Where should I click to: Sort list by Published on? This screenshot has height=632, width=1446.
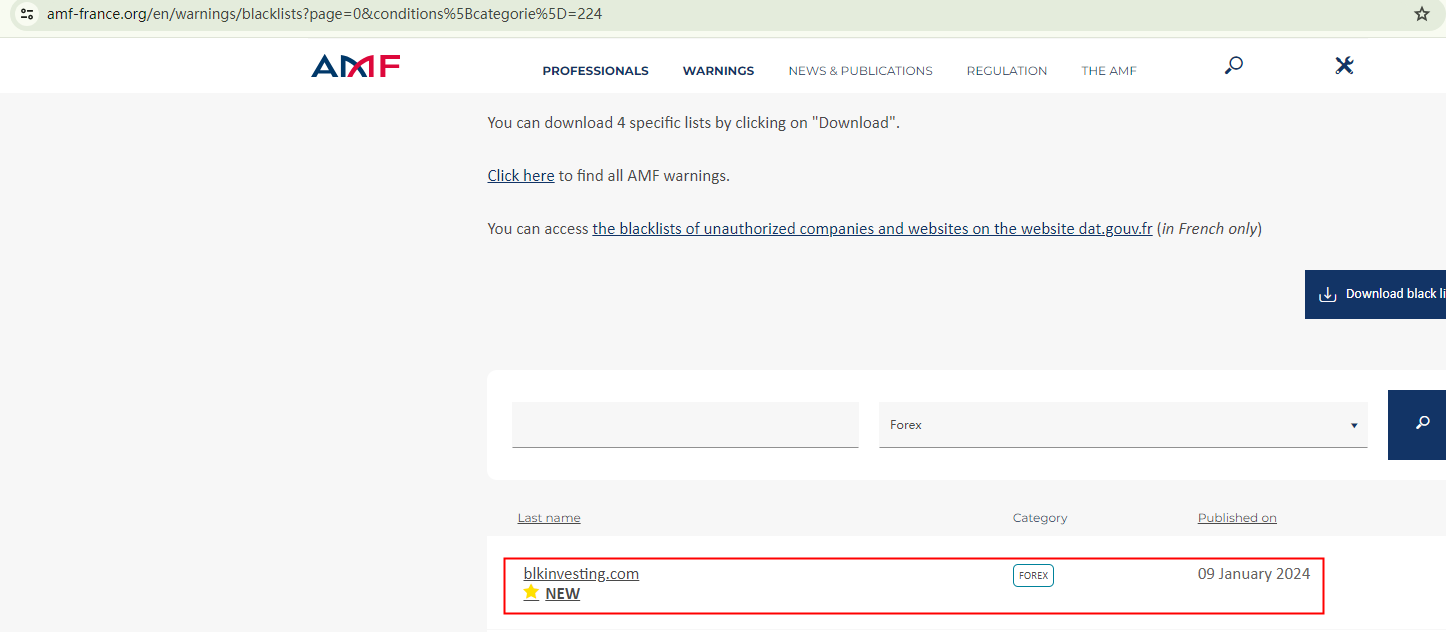point(1237,518)
